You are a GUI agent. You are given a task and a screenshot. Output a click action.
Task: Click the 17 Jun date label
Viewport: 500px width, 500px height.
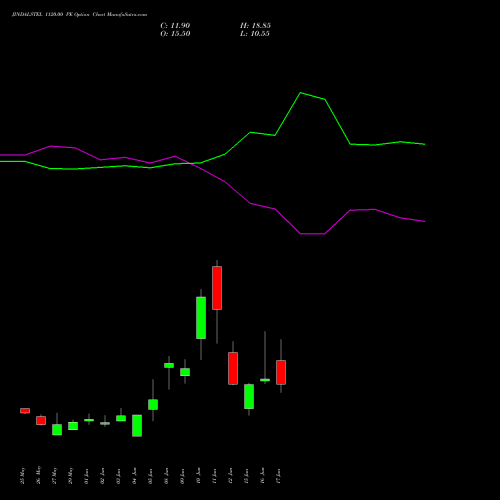click(x=279, y=476)
